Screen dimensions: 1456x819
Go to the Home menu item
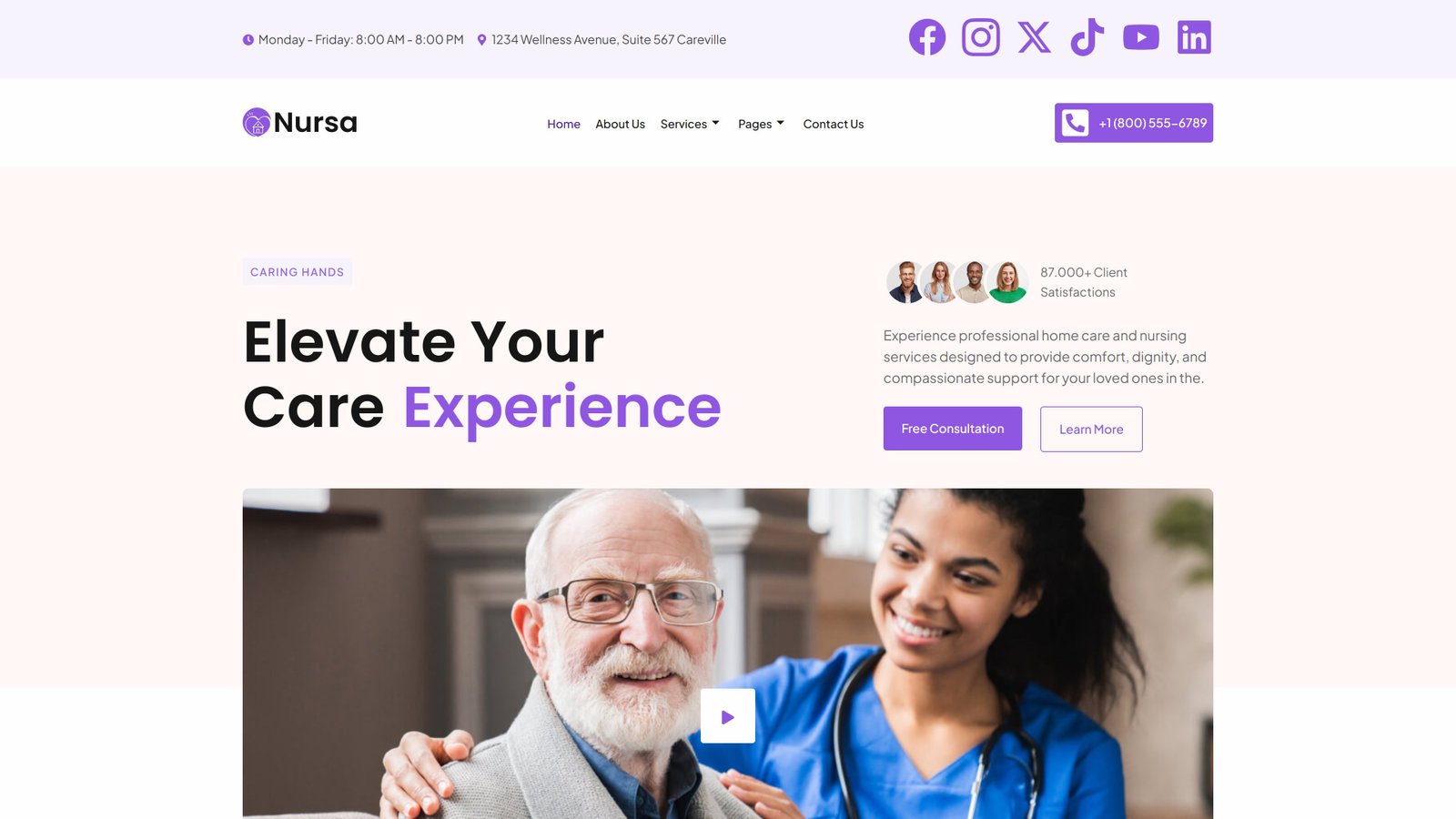pos(563,124)
